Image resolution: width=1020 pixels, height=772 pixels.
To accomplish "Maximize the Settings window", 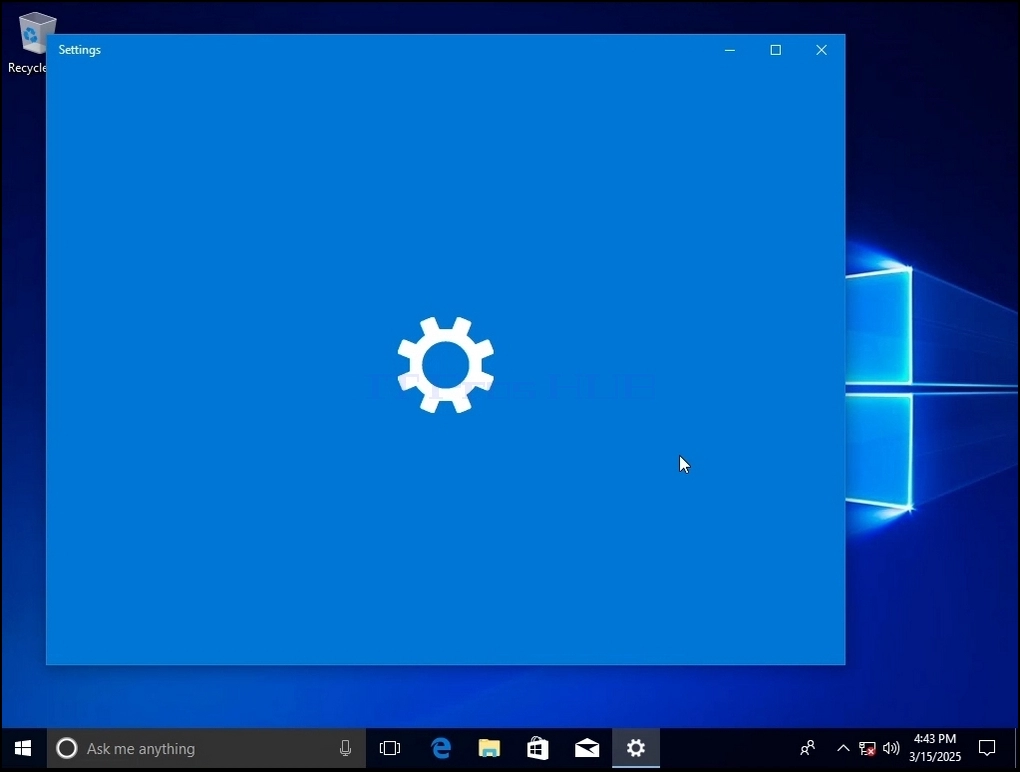I will pos(775,50).
